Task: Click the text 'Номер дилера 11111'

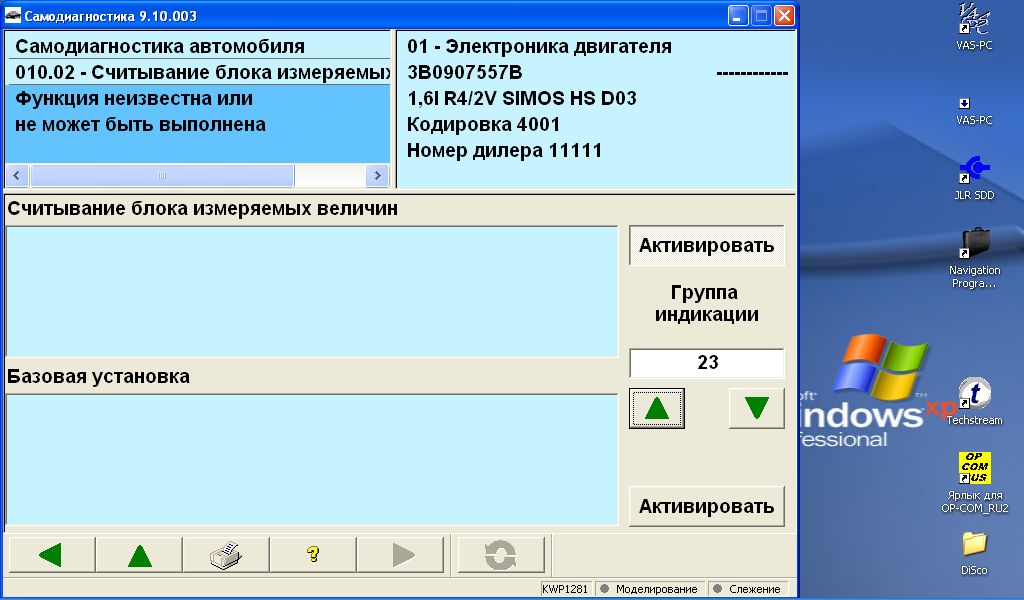Action: (x=504, y=151)
